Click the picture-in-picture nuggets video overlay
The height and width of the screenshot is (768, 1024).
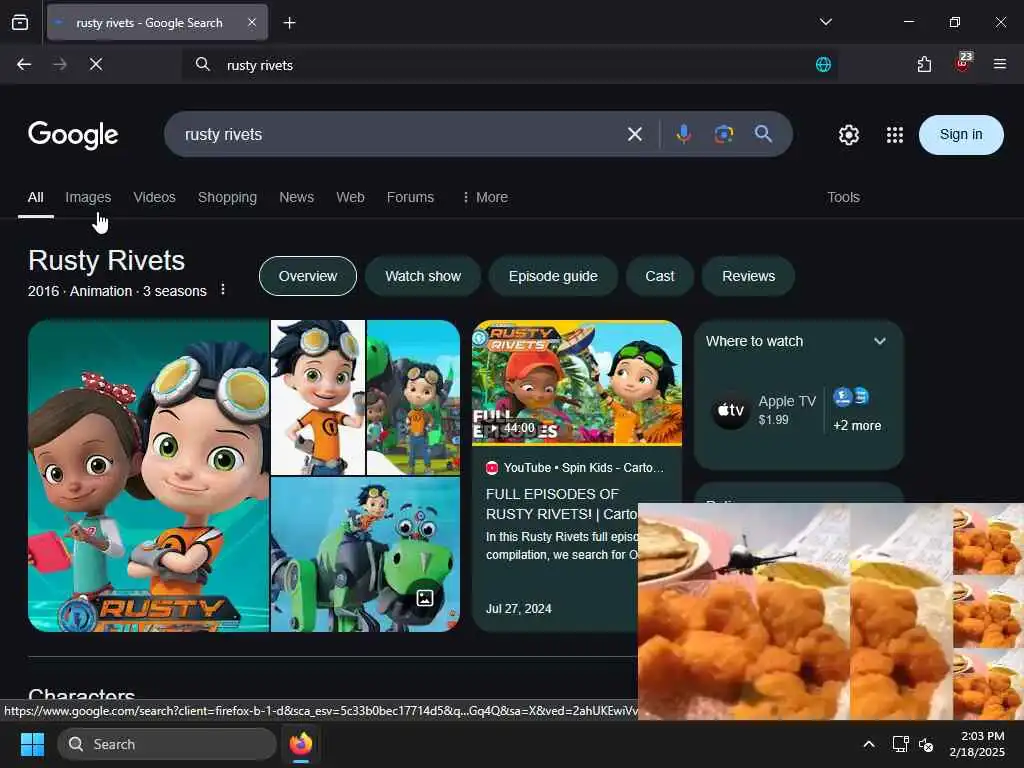click(x=831, y=611)
